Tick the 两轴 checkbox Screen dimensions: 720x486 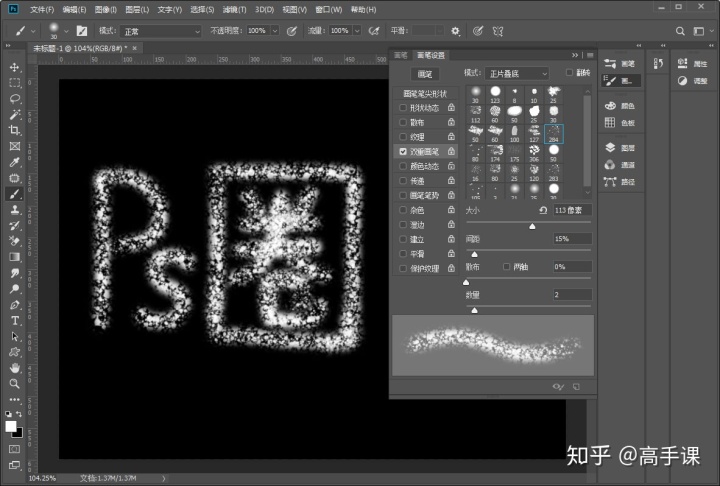click(506, 266)
